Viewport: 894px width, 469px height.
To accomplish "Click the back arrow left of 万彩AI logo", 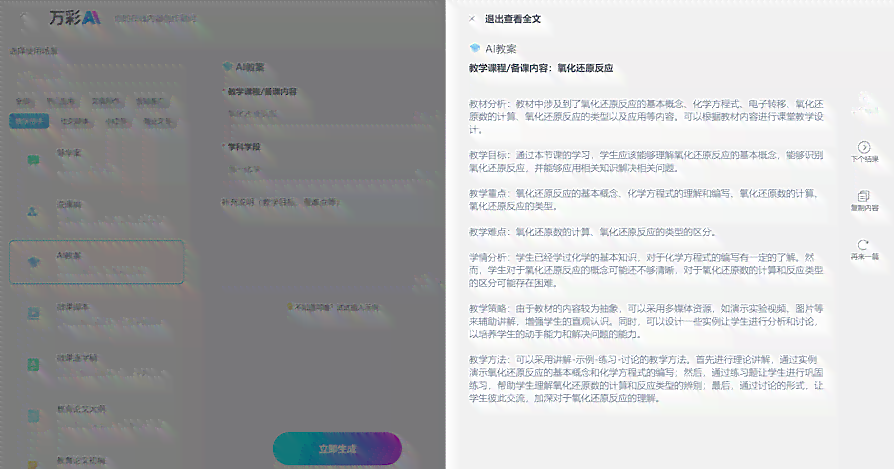I will click(x=25, y=19).
